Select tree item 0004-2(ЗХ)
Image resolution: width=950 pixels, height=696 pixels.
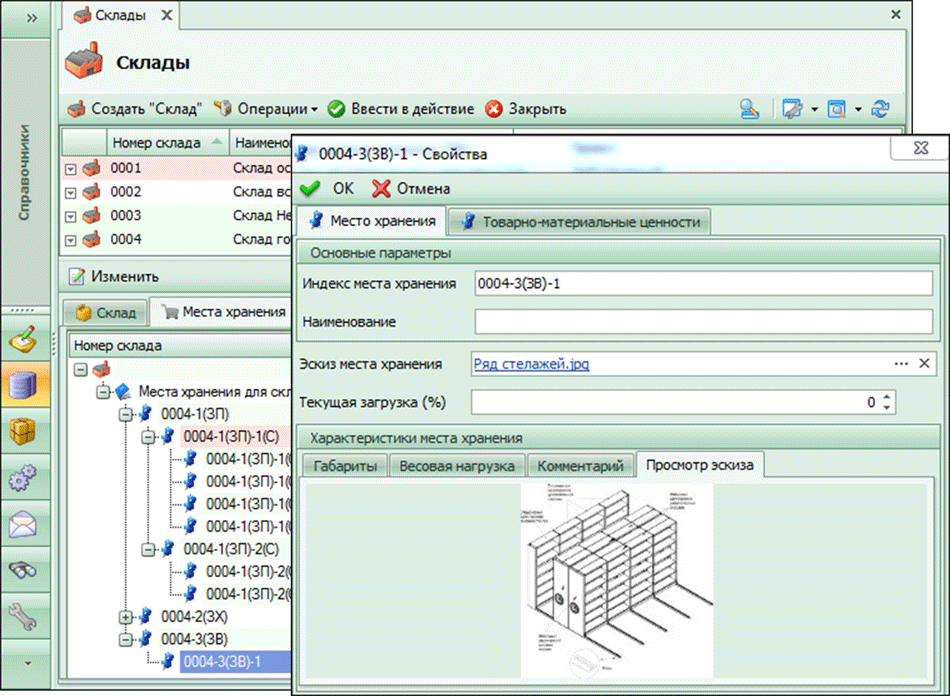pyautogui.click(x=194, y=617)
